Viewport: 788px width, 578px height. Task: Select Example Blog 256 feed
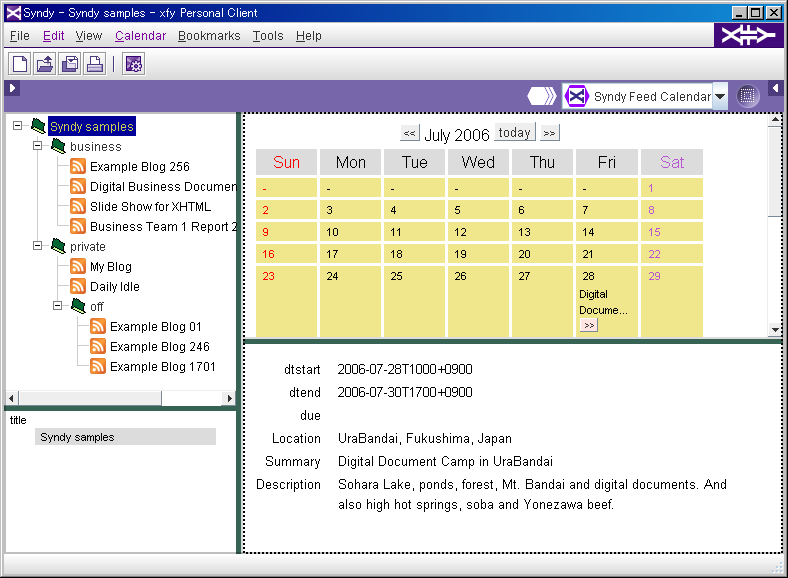(139, 167)
